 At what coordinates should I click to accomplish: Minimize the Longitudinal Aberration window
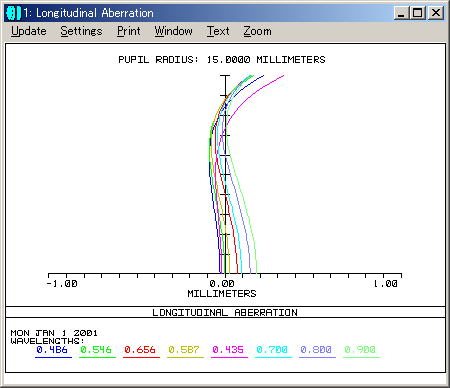click(x=401, y=13)
